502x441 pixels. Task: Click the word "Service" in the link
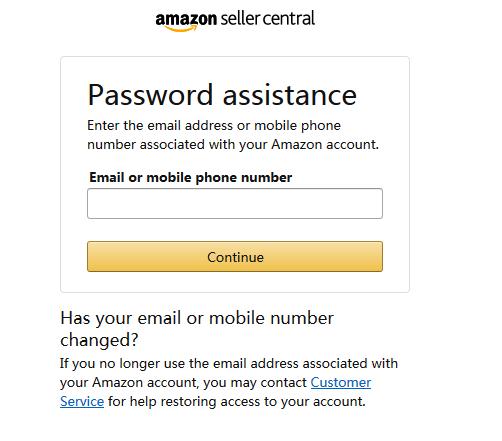point(82,401)
